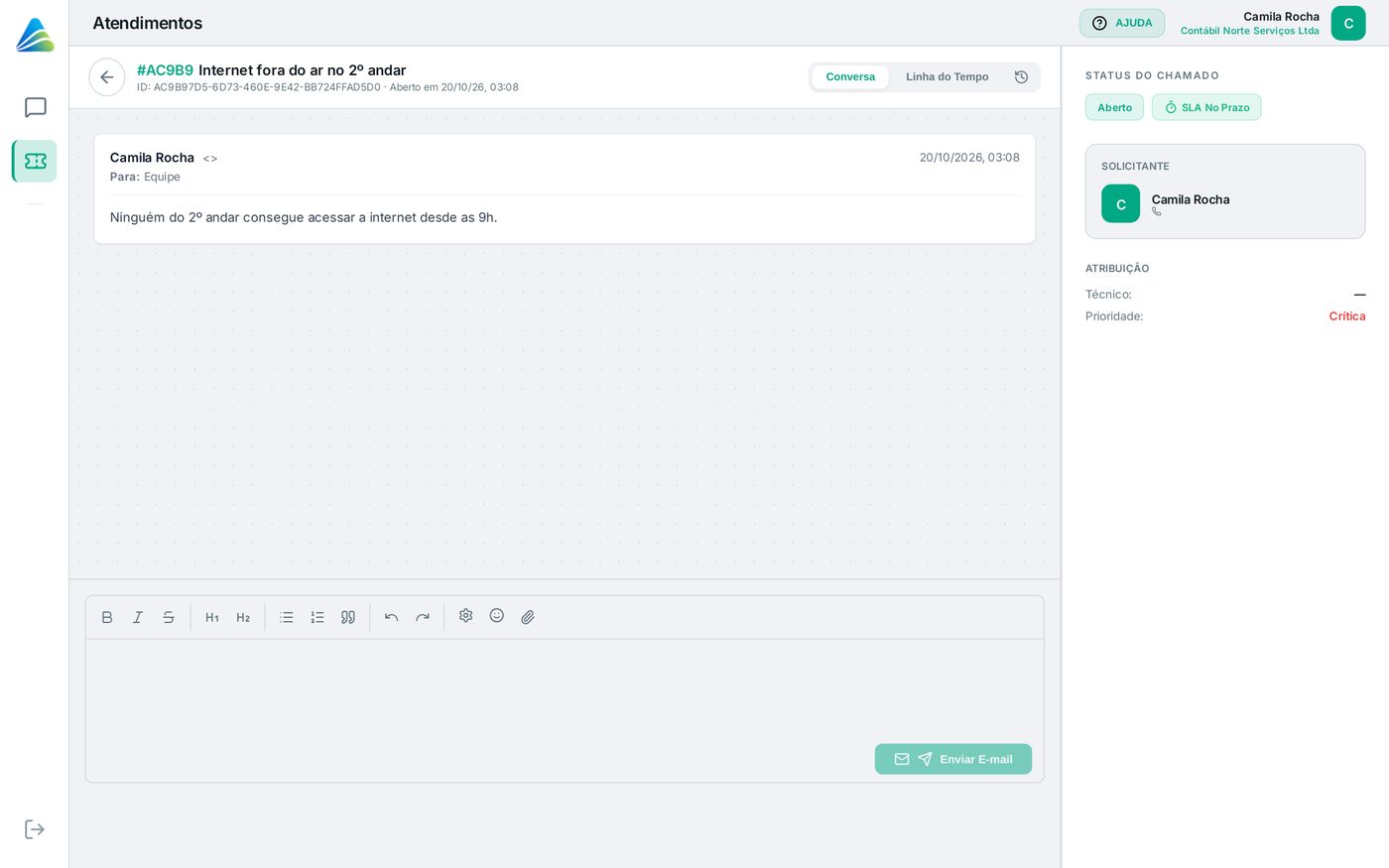1389x868 pixels.
Task: Click the Técnico dash value
Action: pos(1359,295)
